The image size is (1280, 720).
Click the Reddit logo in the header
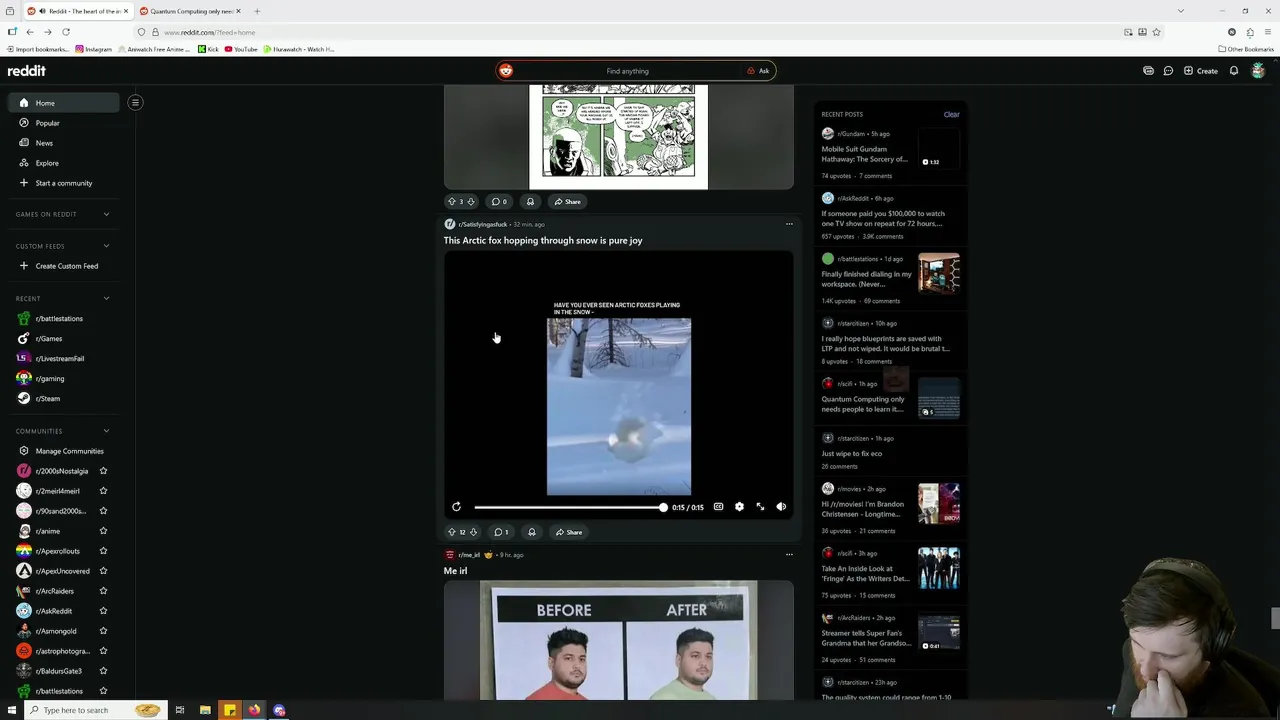[x=27, y=71]
